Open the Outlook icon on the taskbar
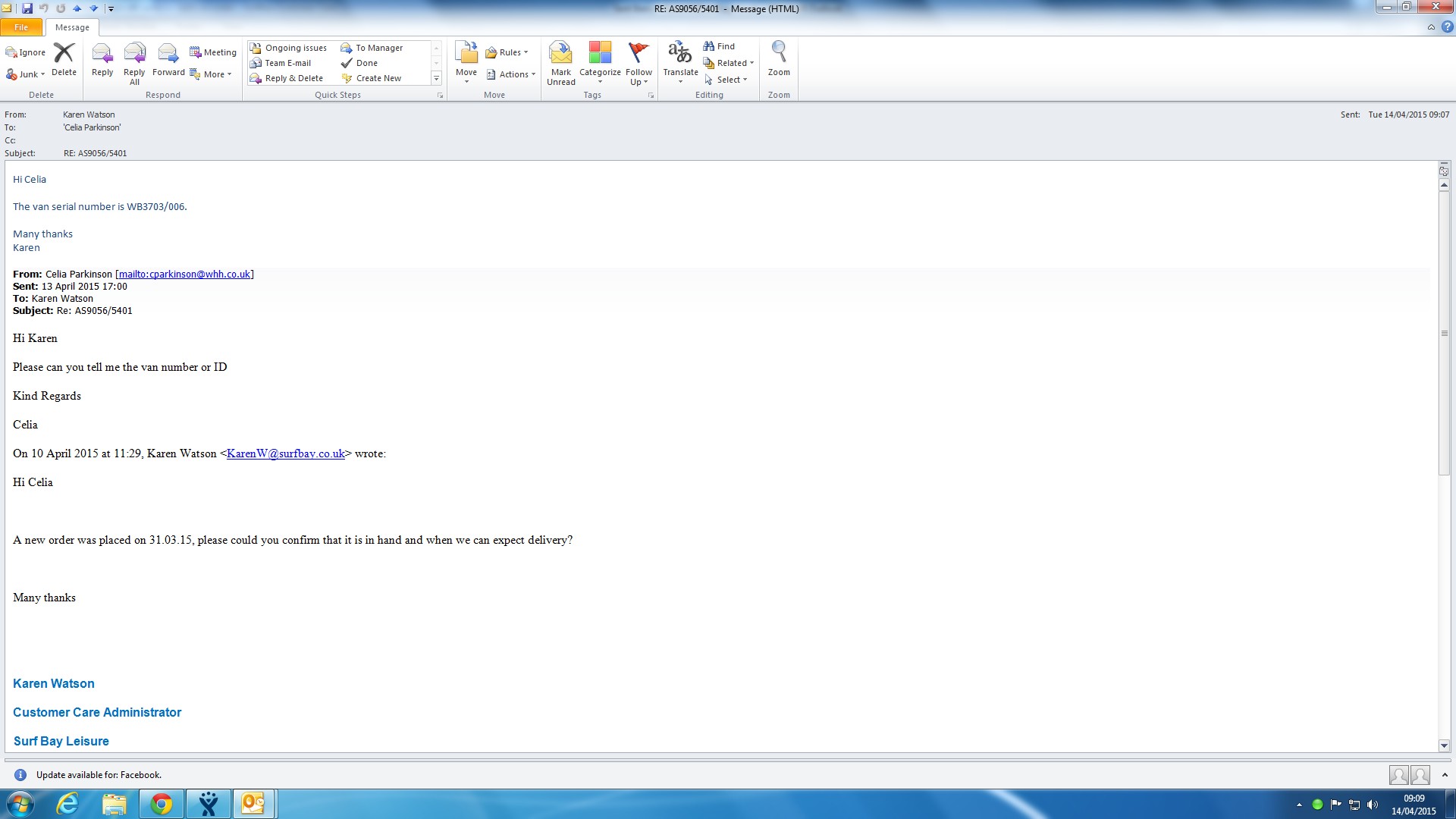This screenshot has width=1456, height=819. tap(253, 803)
